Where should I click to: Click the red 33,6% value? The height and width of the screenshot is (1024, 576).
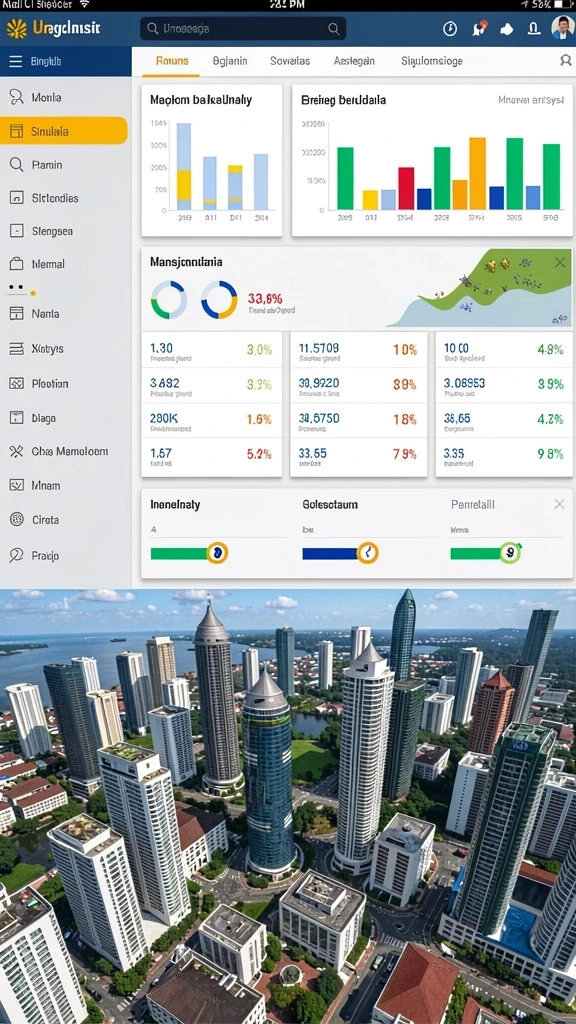pos(265,298)
